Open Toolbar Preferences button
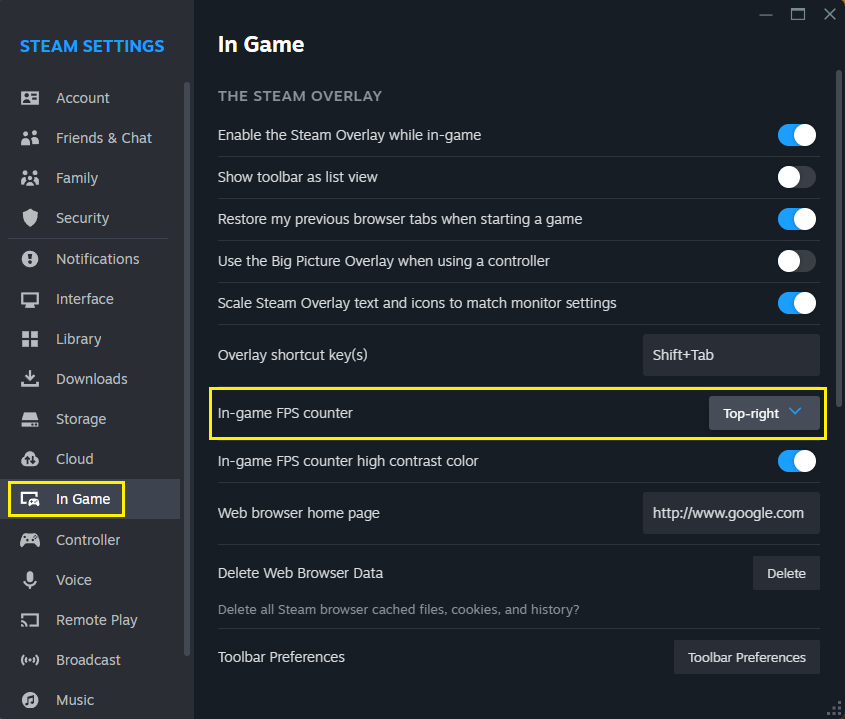Image resolution: width=845 pixels, height=719 pixels. pos(746,657)
